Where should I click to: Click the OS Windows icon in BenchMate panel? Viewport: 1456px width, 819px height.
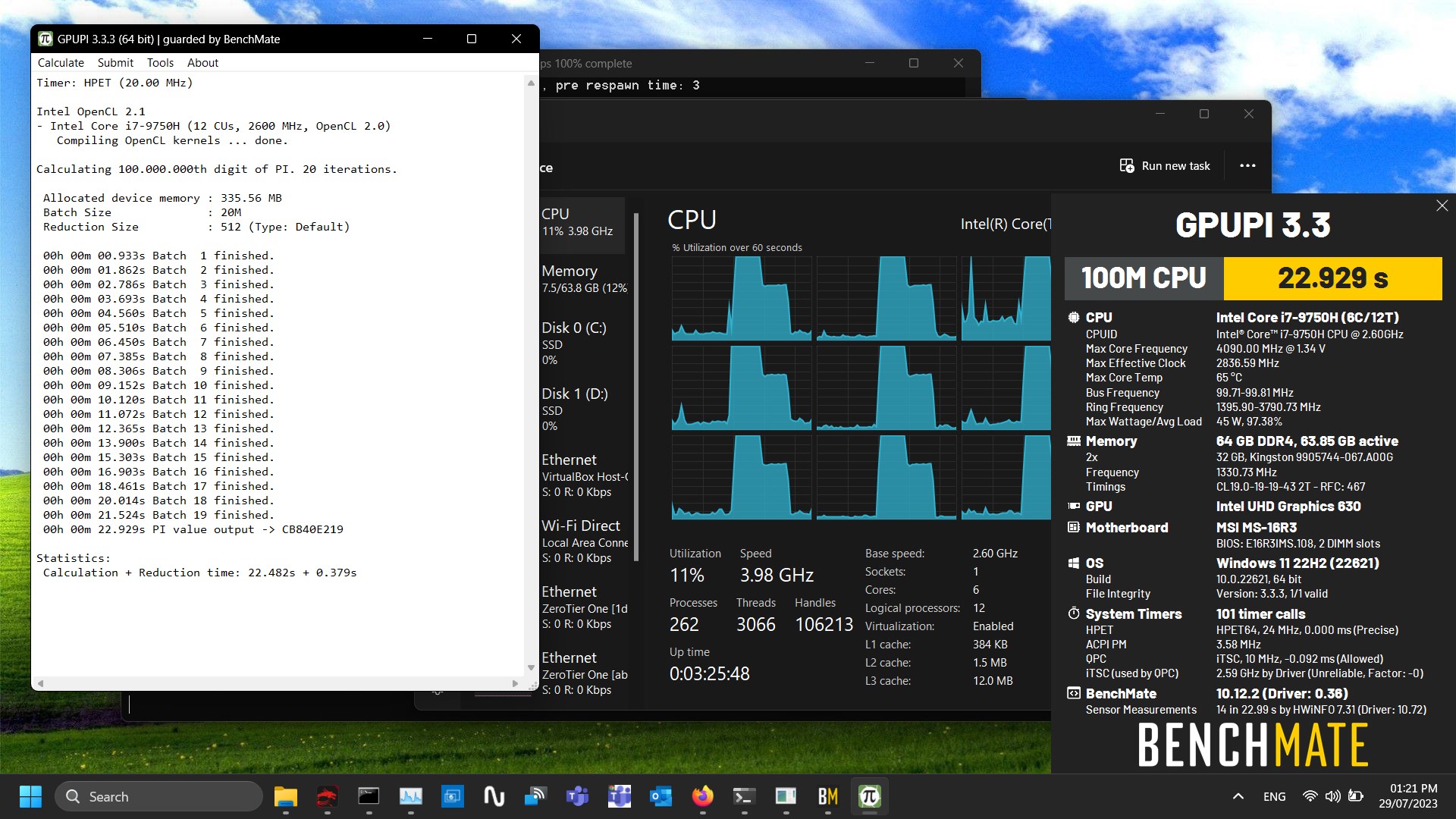[1074, 563]
